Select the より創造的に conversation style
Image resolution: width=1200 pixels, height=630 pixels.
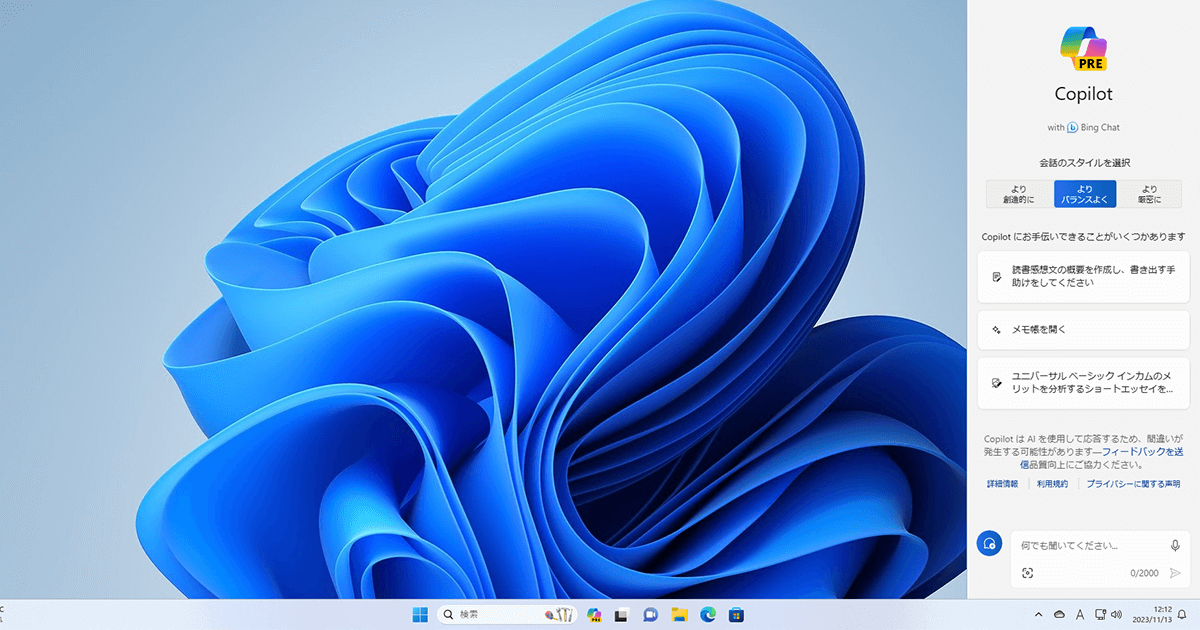[1018, 194]
